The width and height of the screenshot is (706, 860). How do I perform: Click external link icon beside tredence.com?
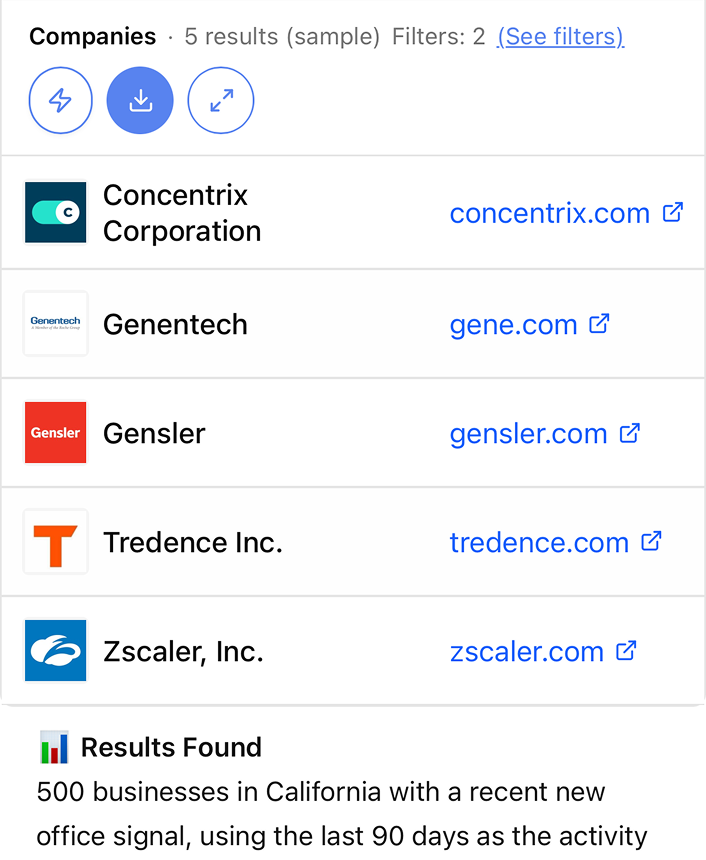[x=651, y=541]
